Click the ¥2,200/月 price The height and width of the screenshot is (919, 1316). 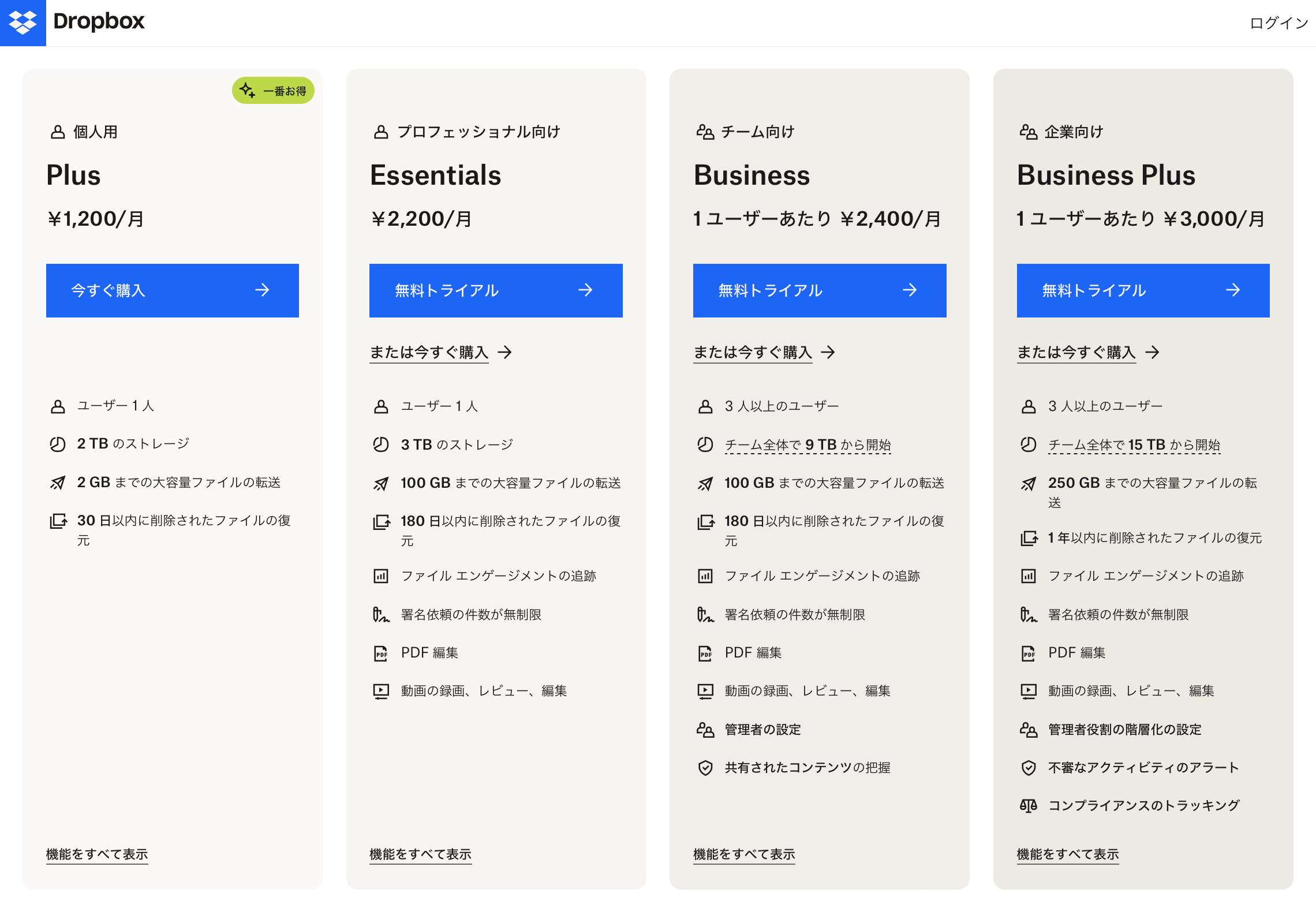(x=421, y=219)
